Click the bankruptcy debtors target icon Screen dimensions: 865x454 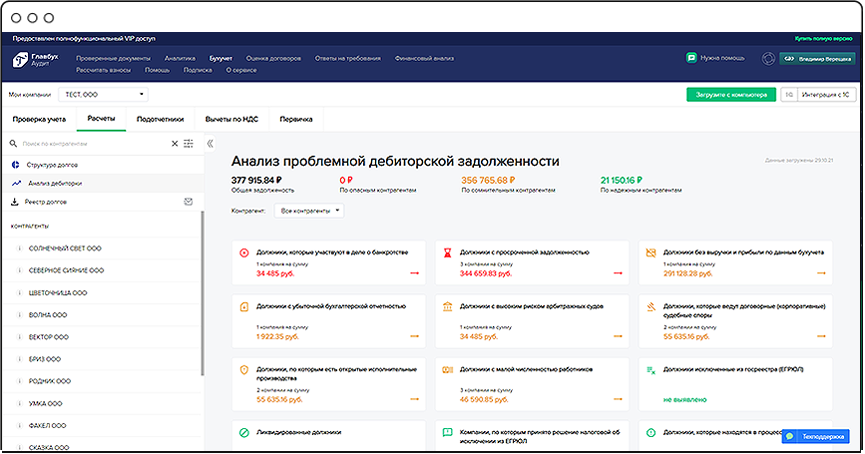pyautogui.click(x=244, y=253)
